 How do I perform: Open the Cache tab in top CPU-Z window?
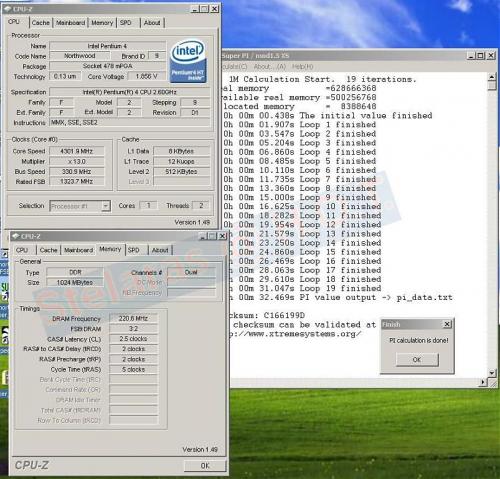[41, 23]
